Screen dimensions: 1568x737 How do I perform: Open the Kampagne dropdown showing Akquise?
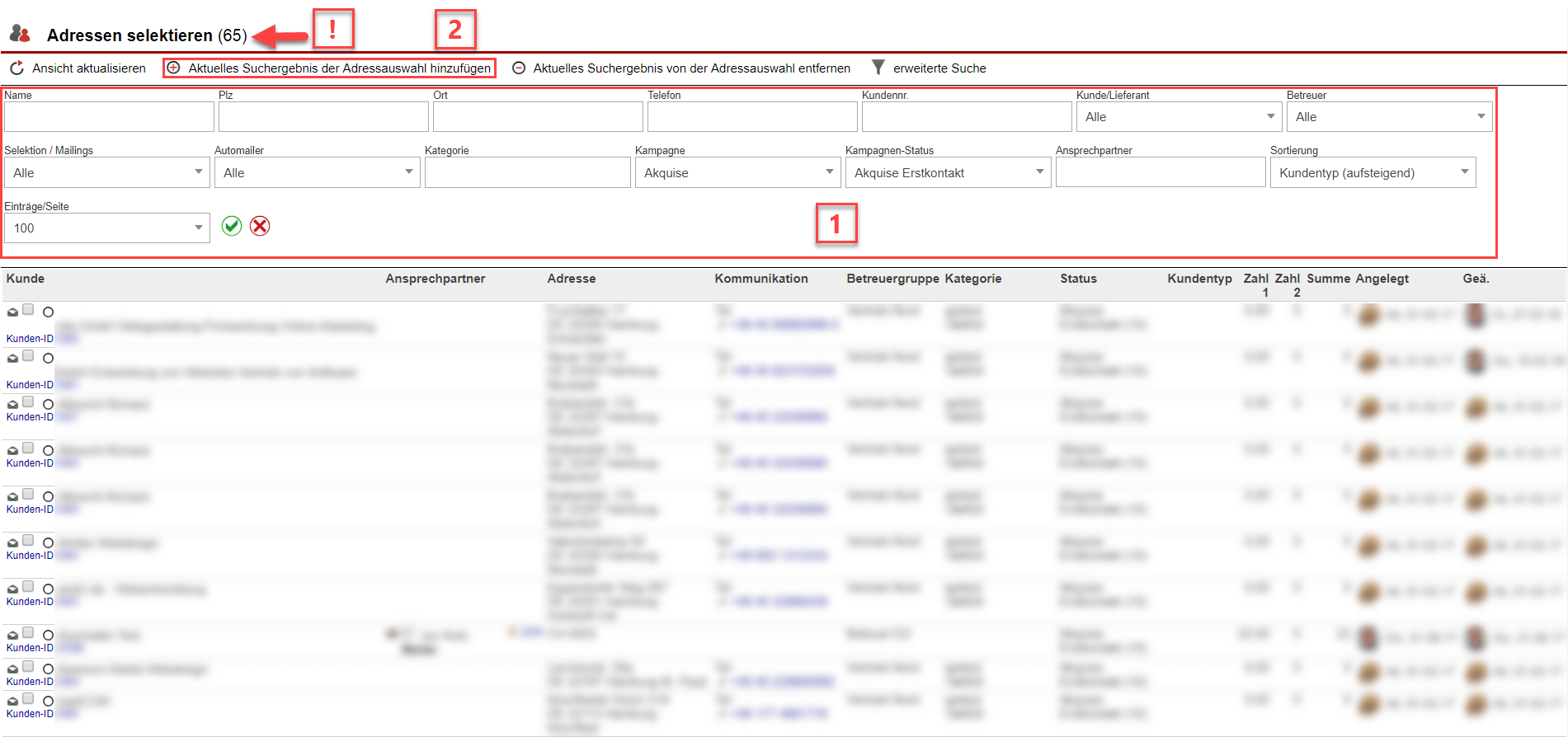tap(738, 172)
